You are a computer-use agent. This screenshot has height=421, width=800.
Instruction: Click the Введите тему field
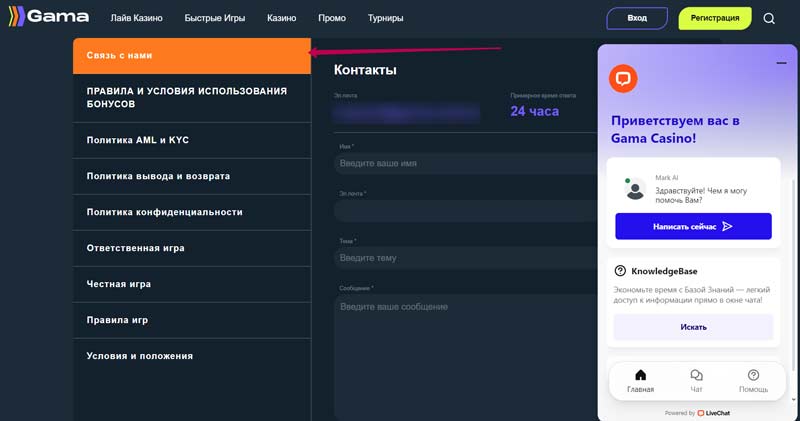click(x=465, y=258)
